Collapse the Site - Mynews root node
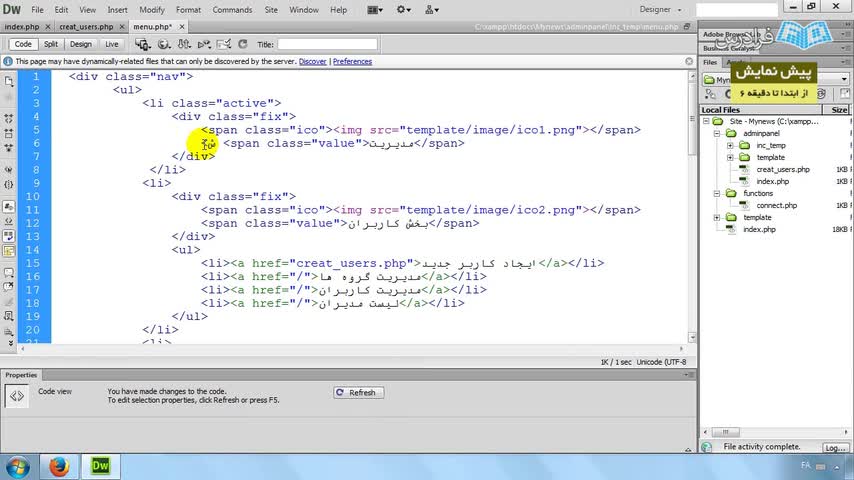854x480 pixels. pyautogui.click(x=706, y=121)
